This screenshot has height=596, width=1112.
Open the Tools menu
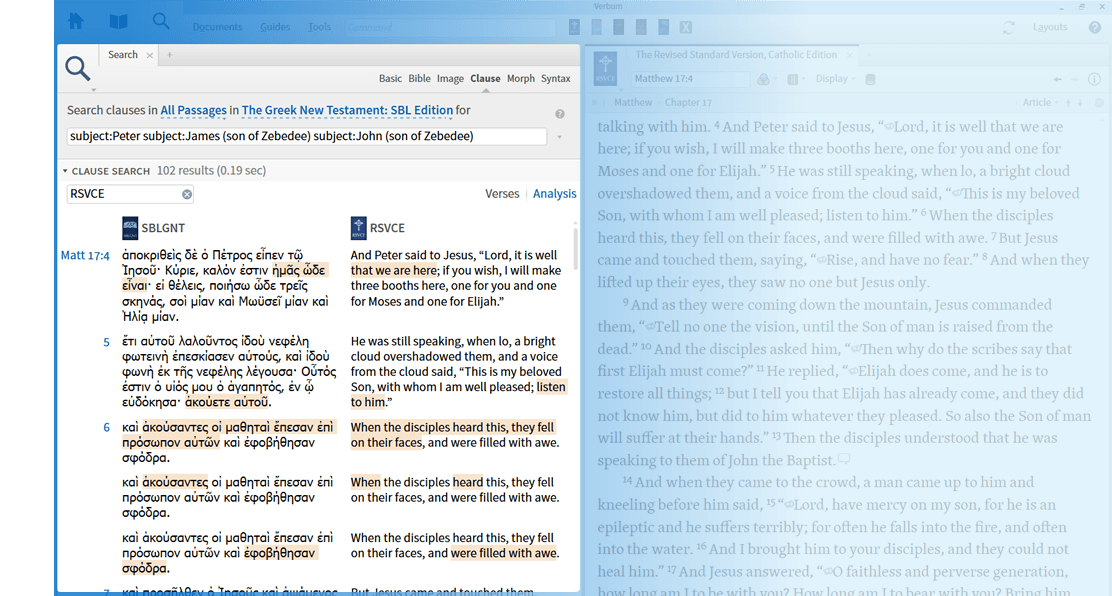319,27
